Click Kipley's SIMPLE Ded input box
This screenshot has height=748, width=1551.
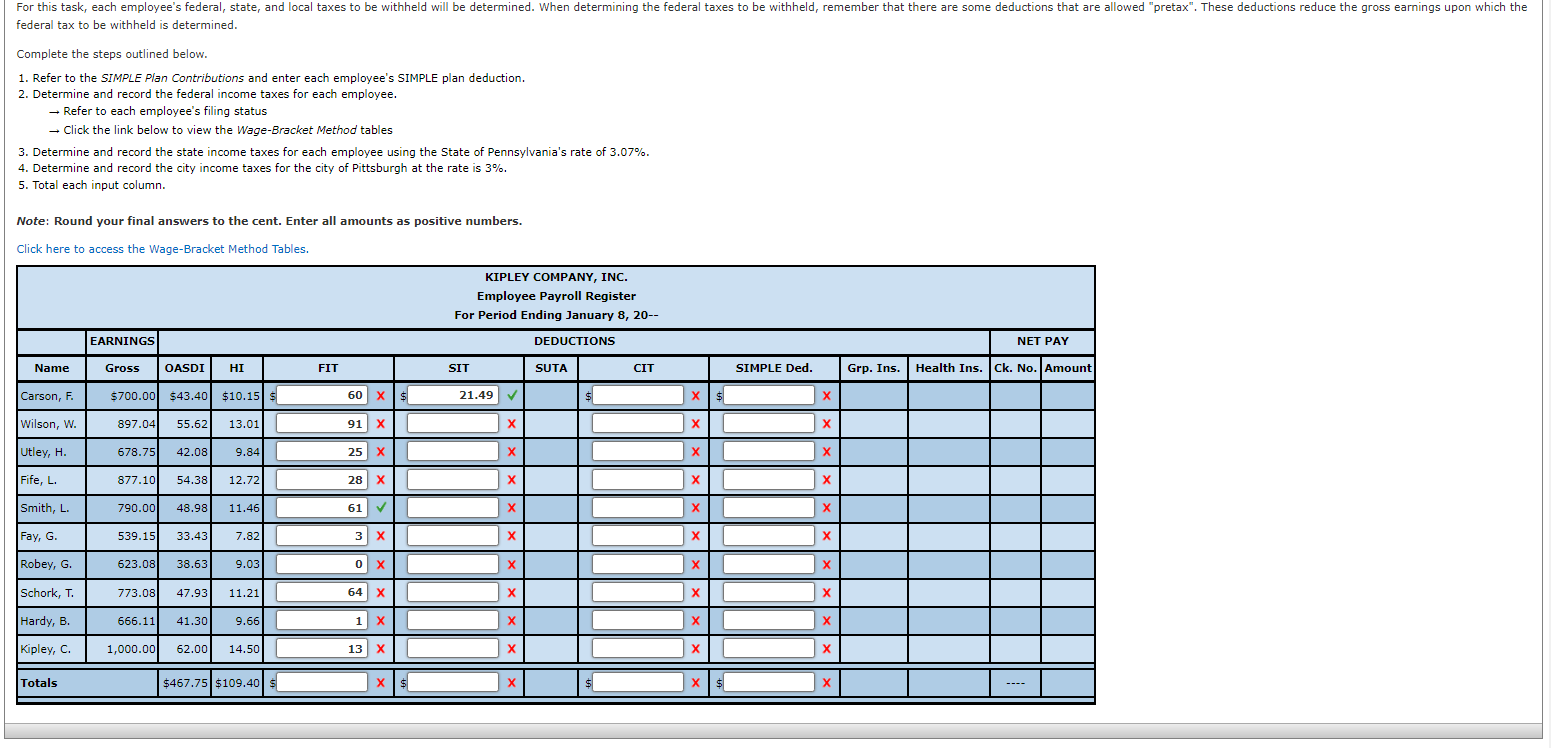click(x=770, y=647)
